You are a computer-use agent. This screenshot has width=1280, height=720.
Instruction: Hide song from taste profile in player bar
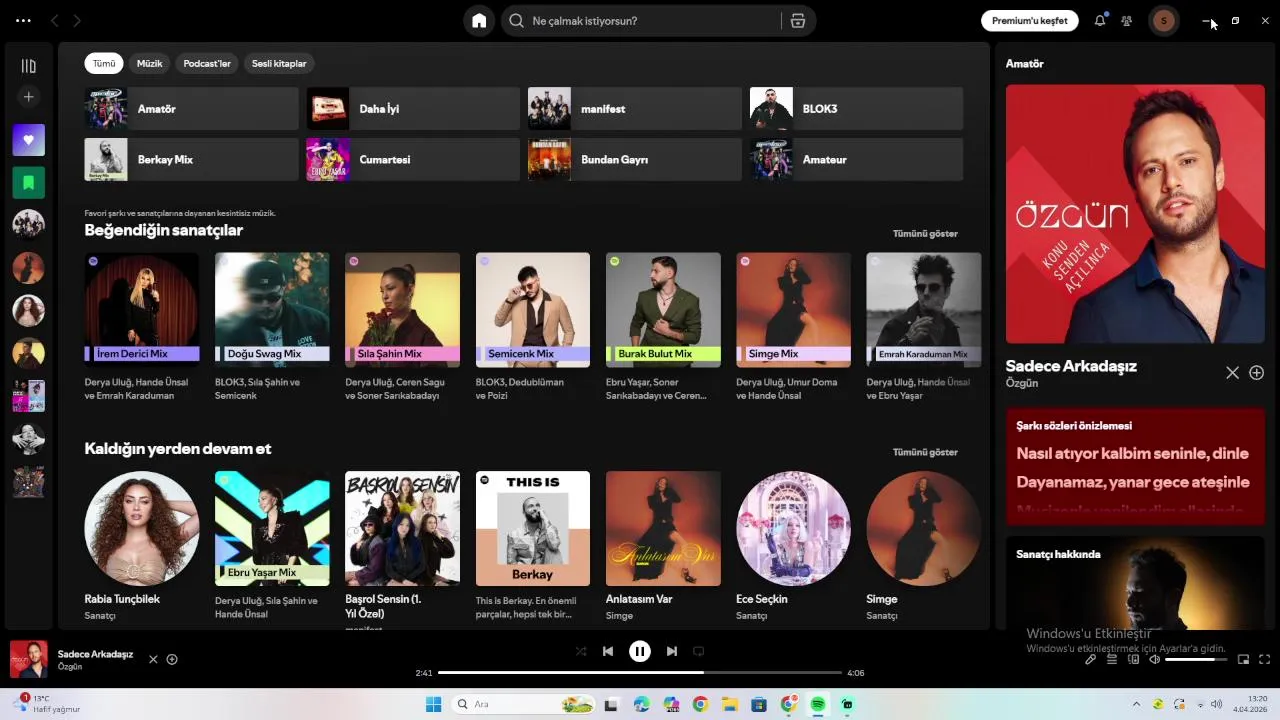153,659
